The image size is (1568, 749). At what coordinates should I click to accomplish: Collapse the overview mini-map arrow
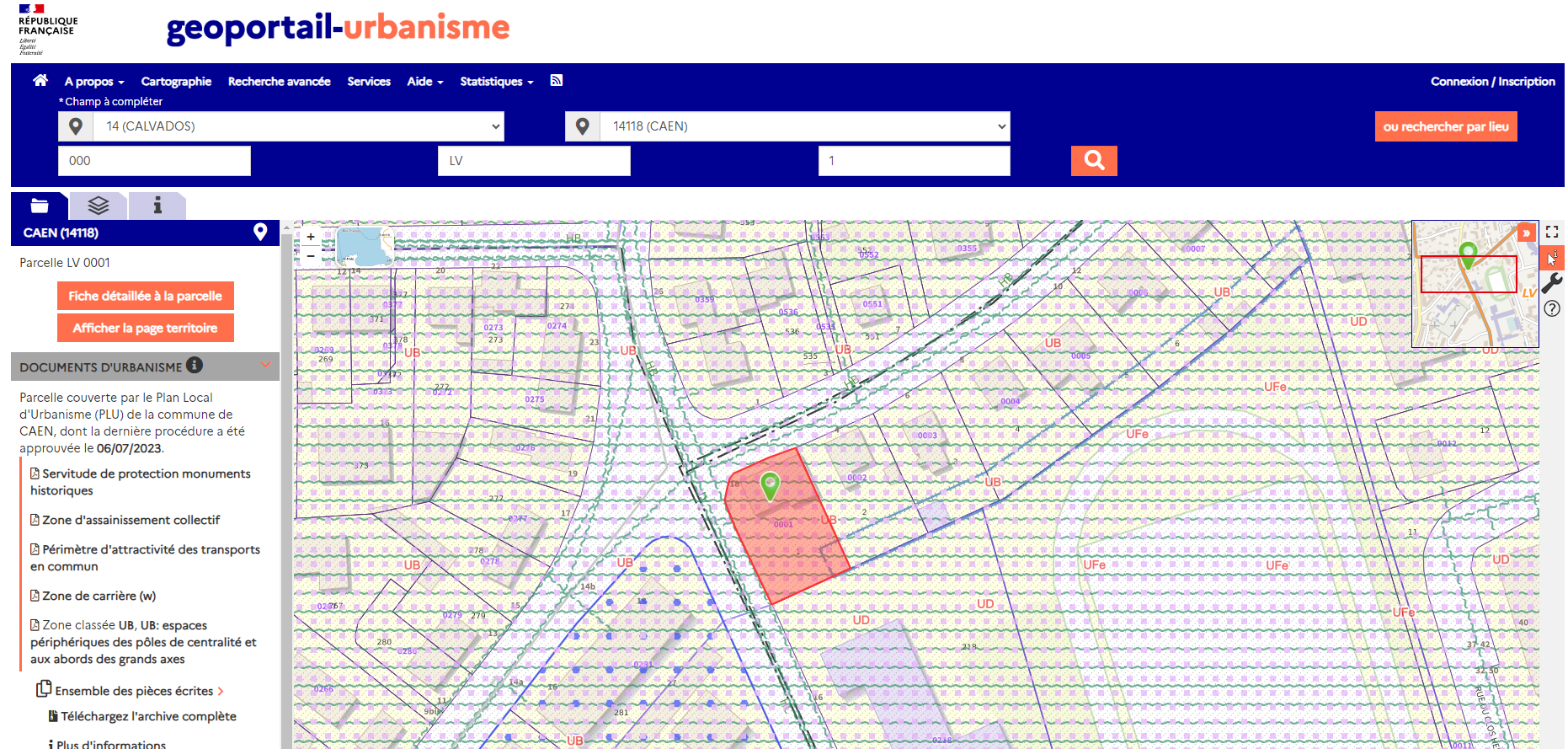pyautogui.click(x=1526, y=233)
